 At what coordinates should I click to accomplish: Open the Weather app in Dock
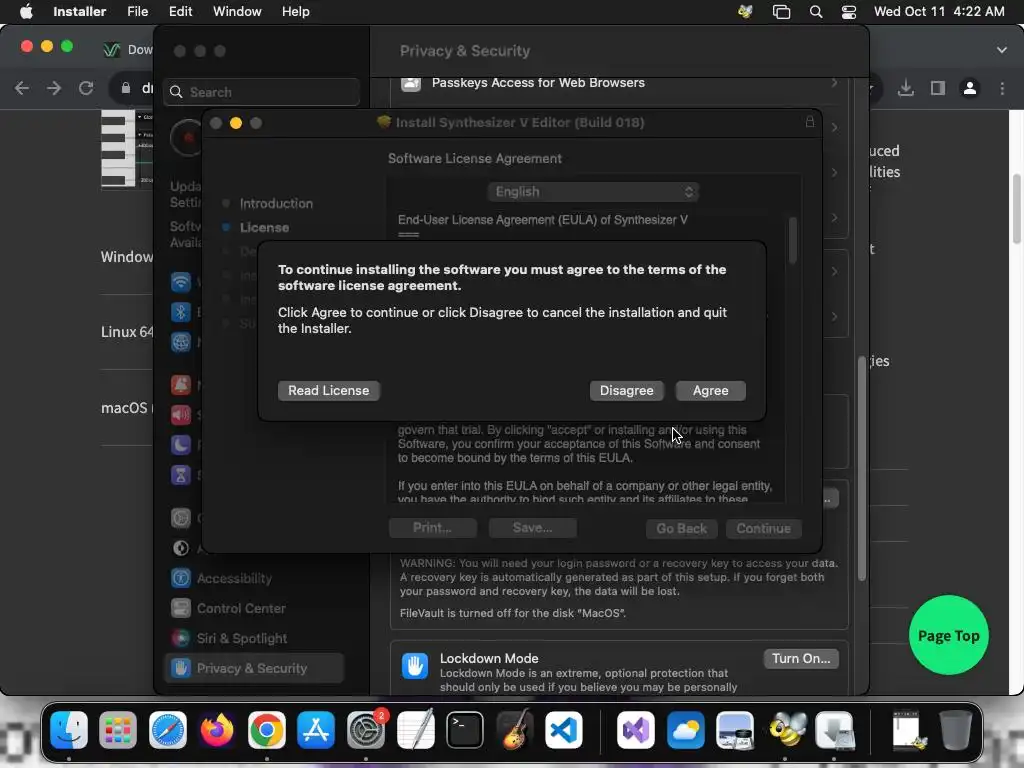685,729
